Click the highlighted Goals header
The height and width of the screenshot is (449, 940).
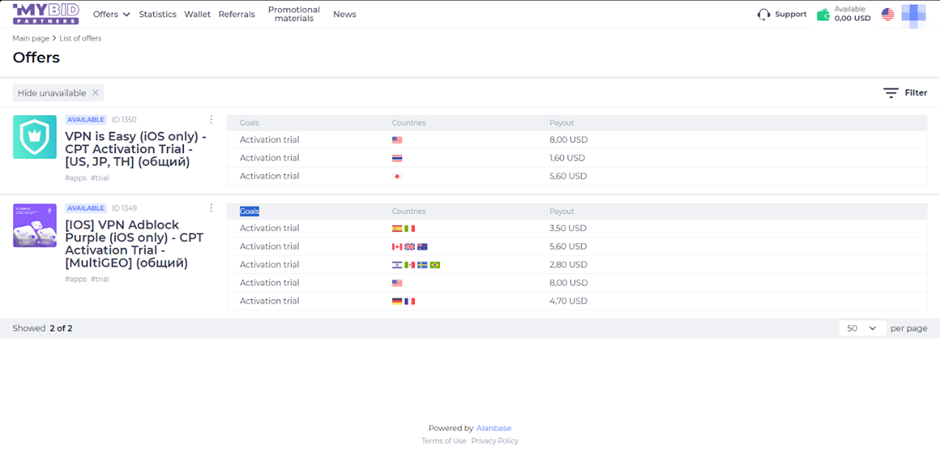coord(249,211)
